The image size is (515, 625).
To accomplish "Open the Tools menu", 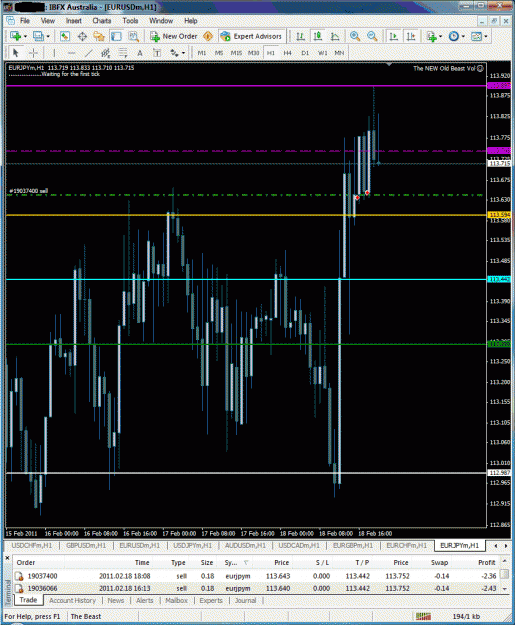I will pos(130,21).
